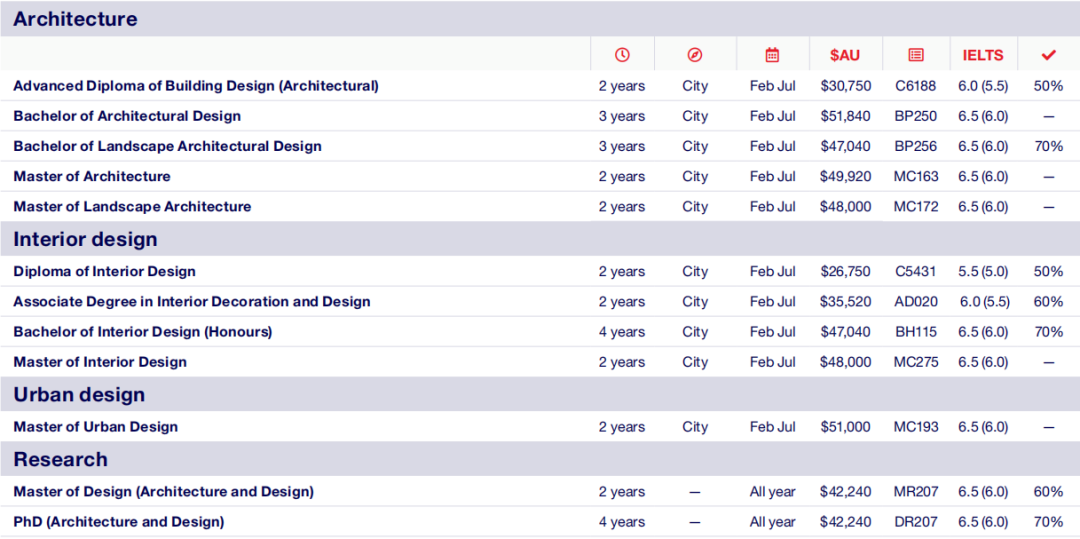Click the 4 years duration for Bachelor of Interior Design
The image size is (1080, 539).
[x=622, y=332]
